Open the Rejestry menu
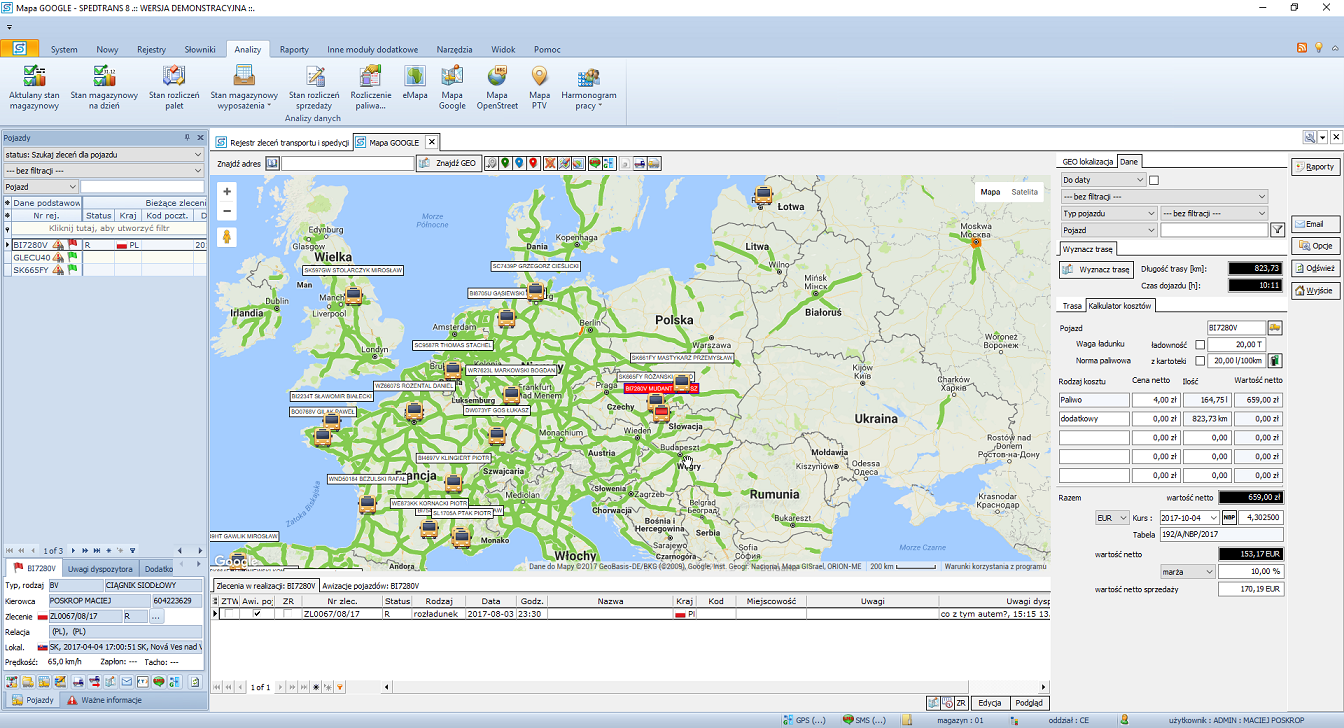Image resolution: width=1344 pixels, height=728 pixels. point(151,49)
